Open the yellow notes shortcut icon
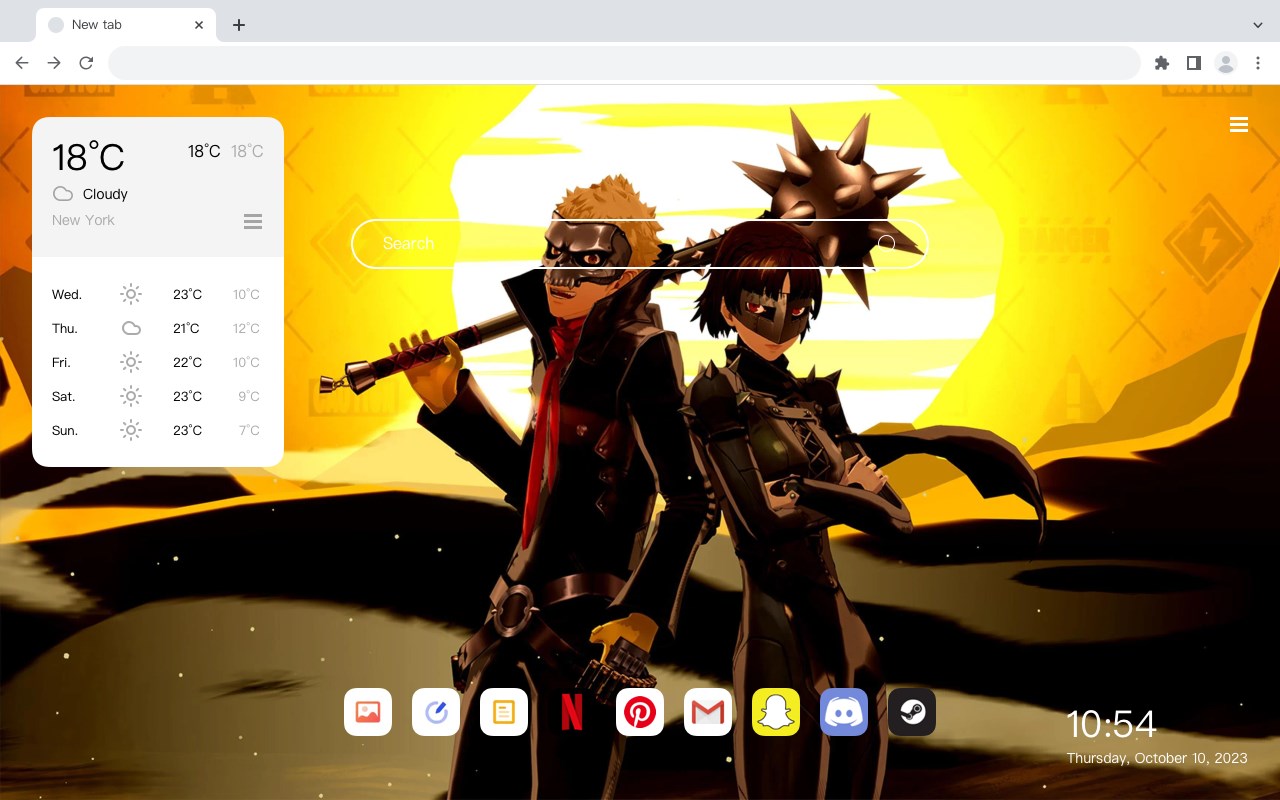The height and width of the screenshot is (800, 1280). [x=504, y=712]
